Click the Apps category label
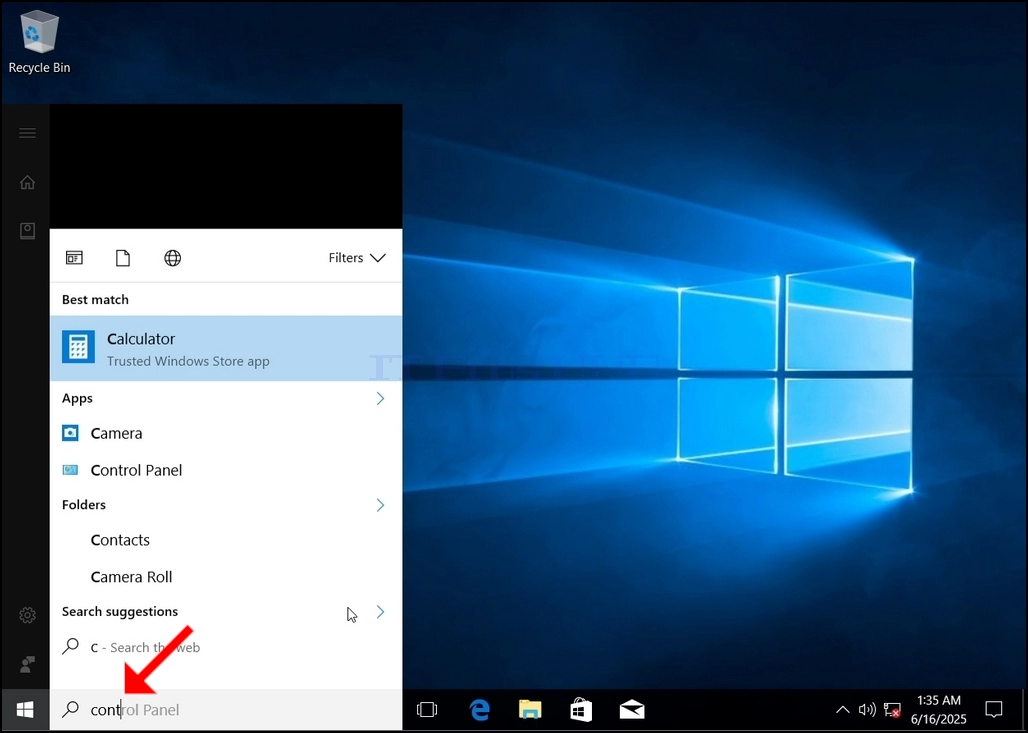 click(77, 398)
